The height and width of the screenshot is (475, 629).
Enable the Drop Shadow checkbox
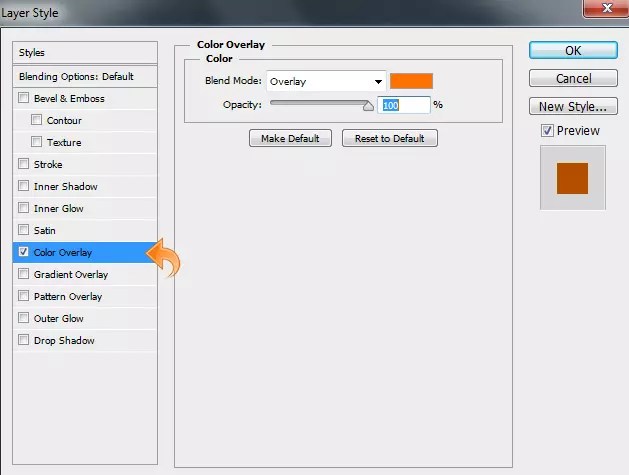pyautogui.click(x=24, y=340)
